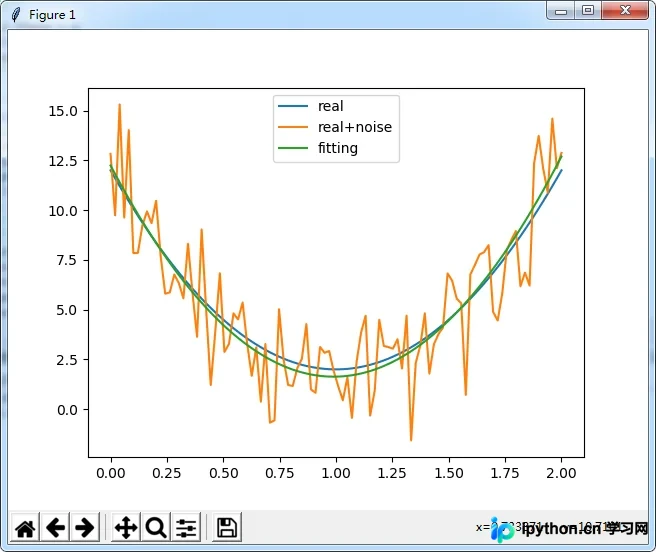Activate the zoom to rectangle tool
This screenshot has height=552, width=656.
156,528
